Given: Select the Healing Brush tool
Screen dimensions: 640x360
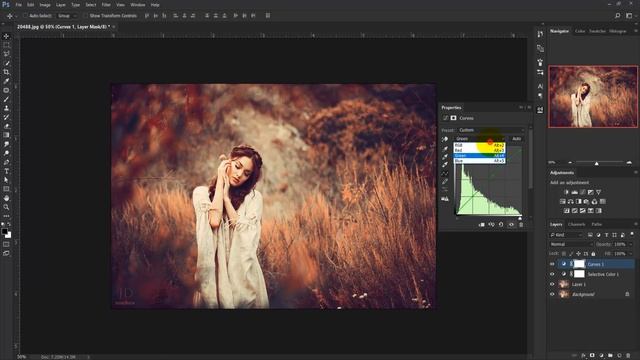Looking at the screenshot, I should point(6,90).
